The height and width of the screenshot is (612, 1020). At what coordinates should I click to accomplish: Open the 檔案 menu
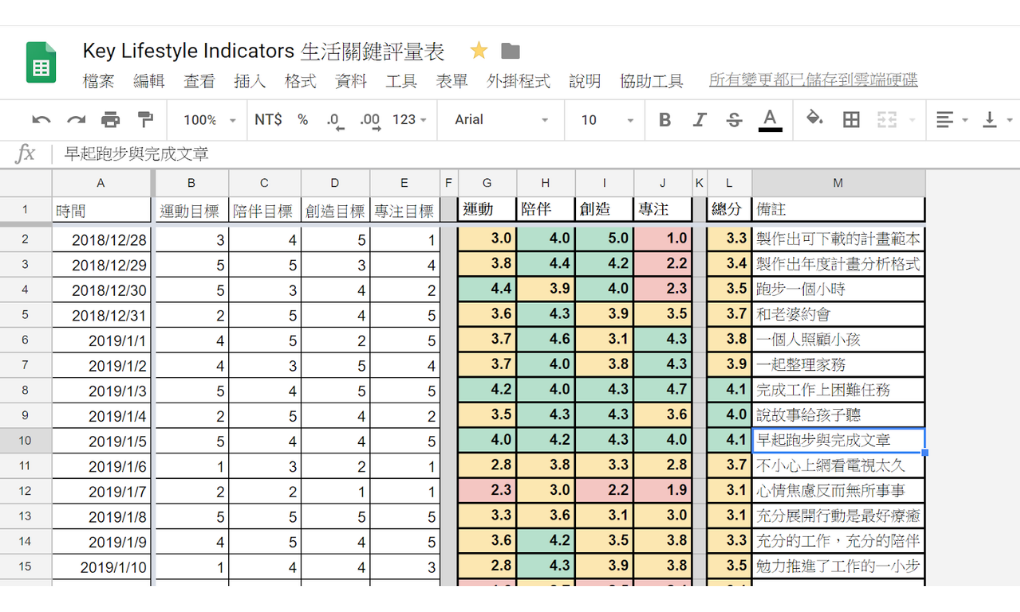tap(99, 81)
